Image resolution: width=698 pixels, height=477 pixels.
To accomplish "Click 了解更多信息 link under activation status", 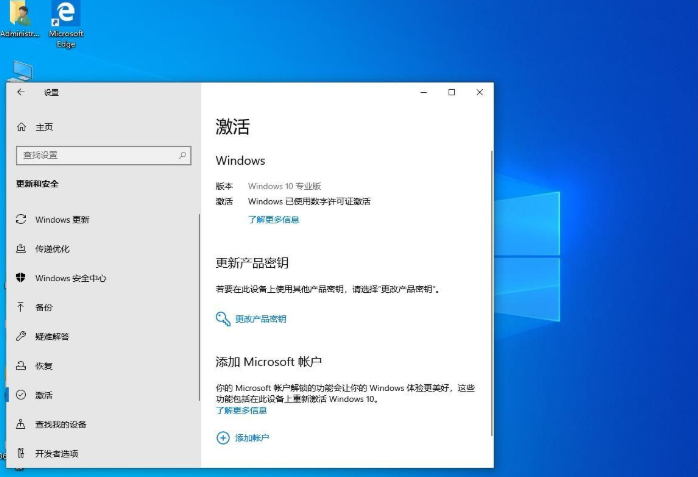I will (x=273, y=219).
